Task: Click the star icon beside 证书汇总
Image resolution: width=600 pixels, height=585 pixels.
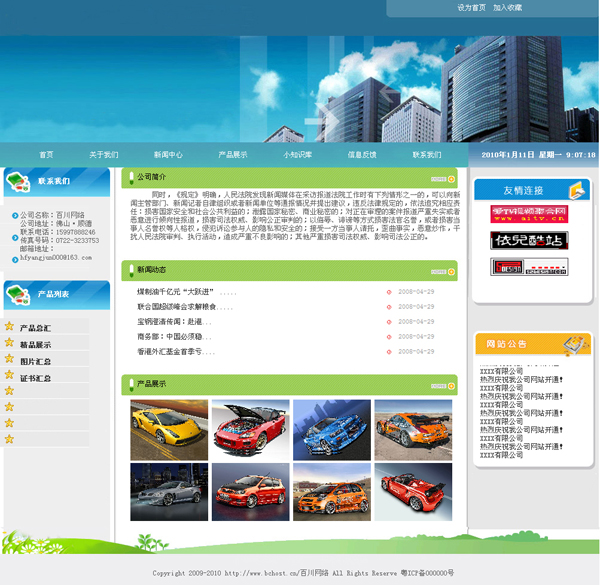Action: coord(10,377)
